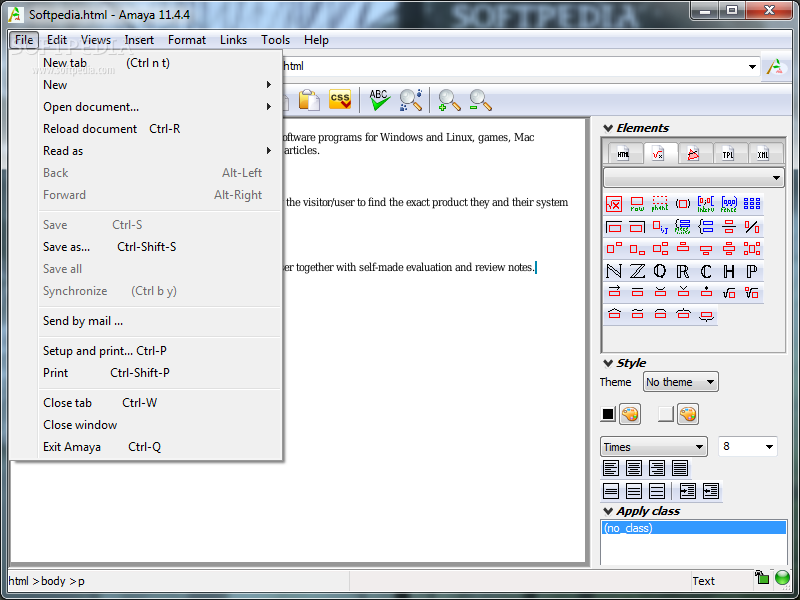Insert rationals Q symbol
Image resolution: width=800 pixels, height=600 pixels.
tap(660, 271)
